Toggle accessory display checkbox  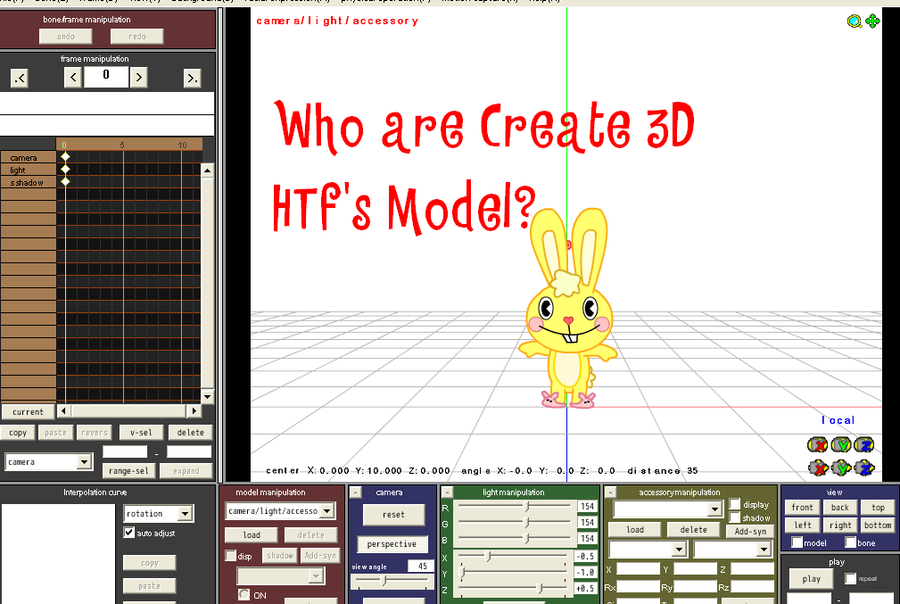point(735,504)
